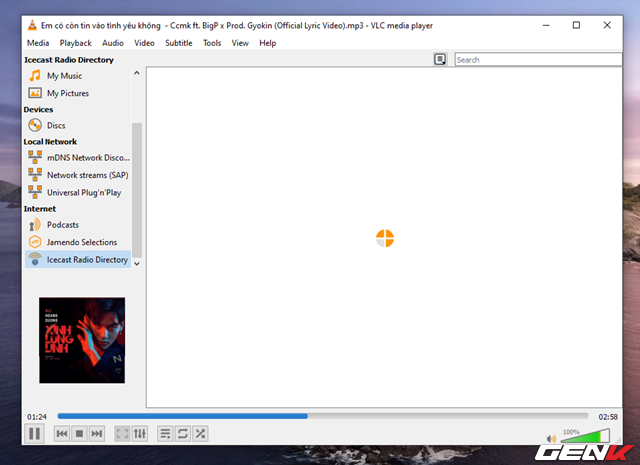The height and width of the screenshot is (465, 640).
Task: Open the Media menu
Action: (x=38, y=43)
